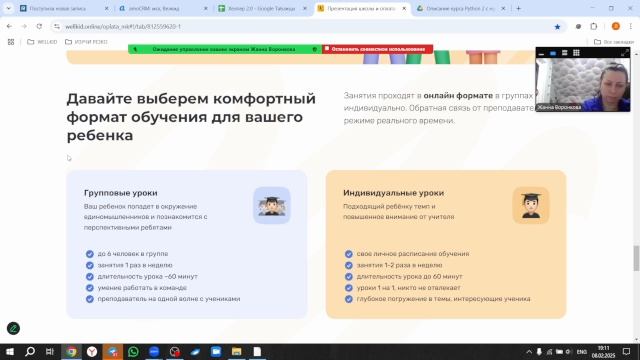Click "свое личное расписание обучения" row
This screenshot has height=360, width=640.
tap(407, 253)
